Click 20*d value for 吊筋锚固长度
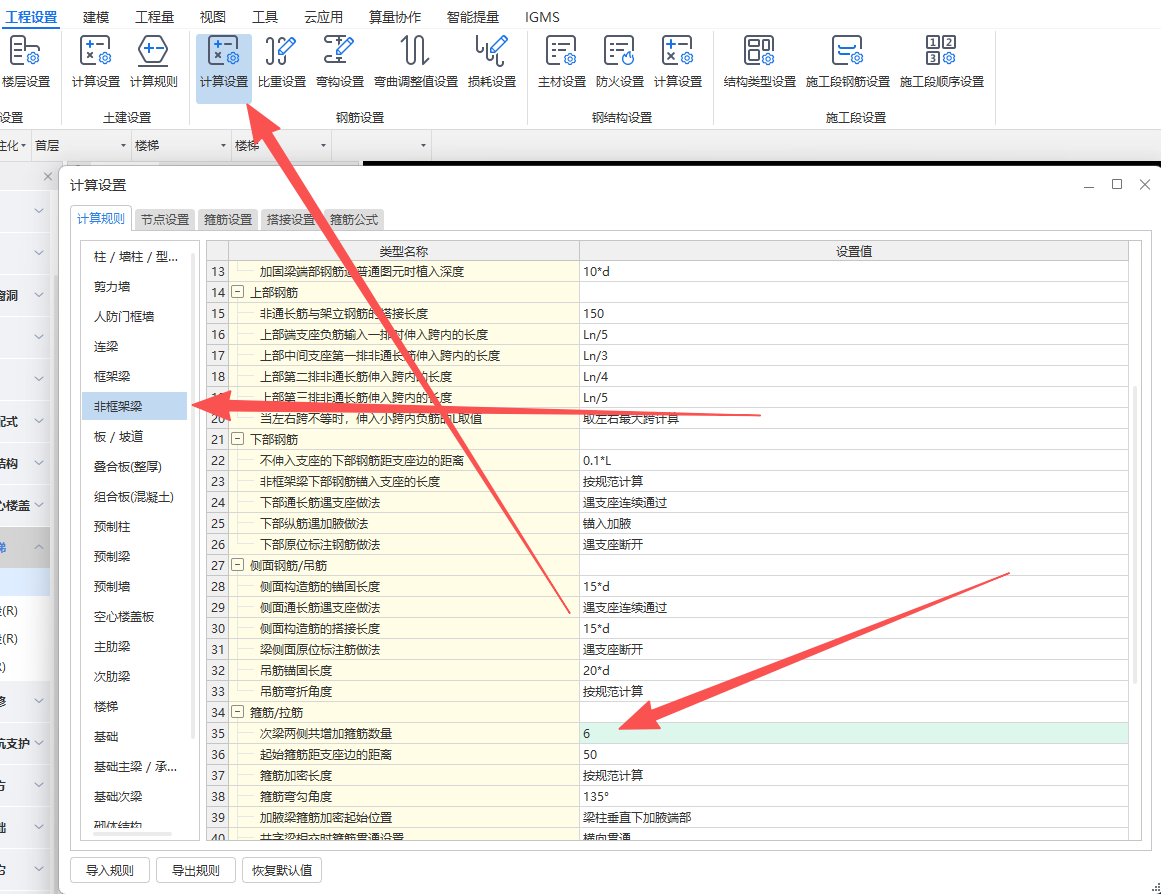The image size is (1161, 894). 854,670
